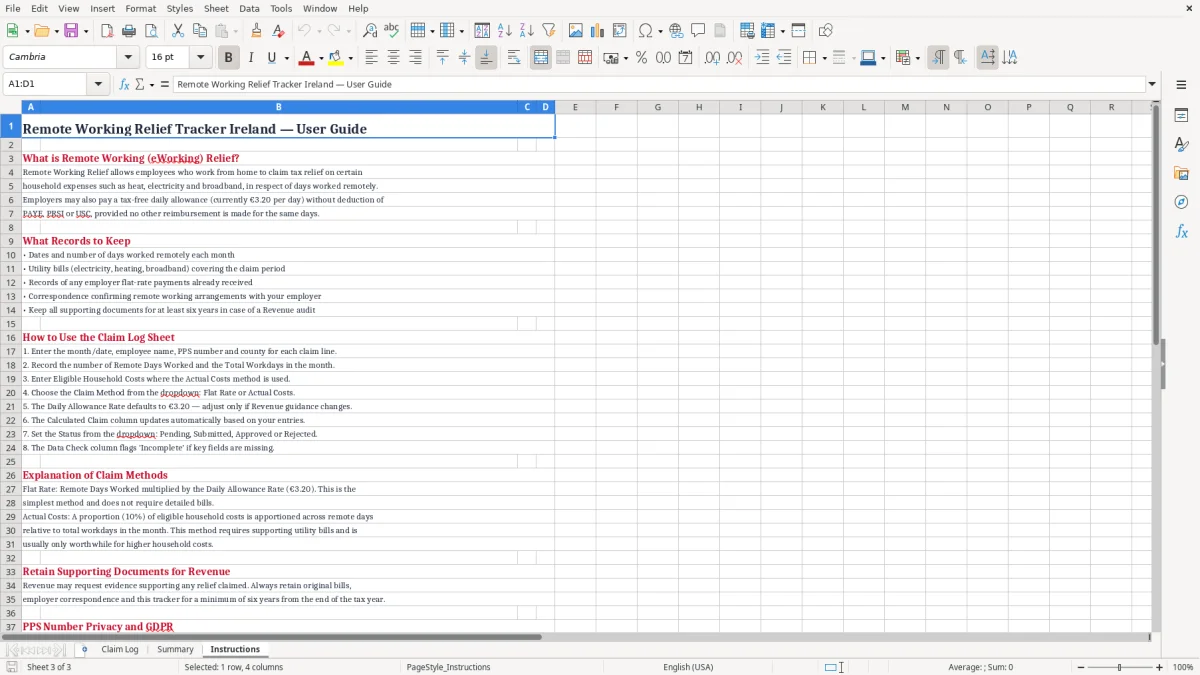1200x675 pixels.
Task: Switch to the Summary sheet tab
Action: 175,649
